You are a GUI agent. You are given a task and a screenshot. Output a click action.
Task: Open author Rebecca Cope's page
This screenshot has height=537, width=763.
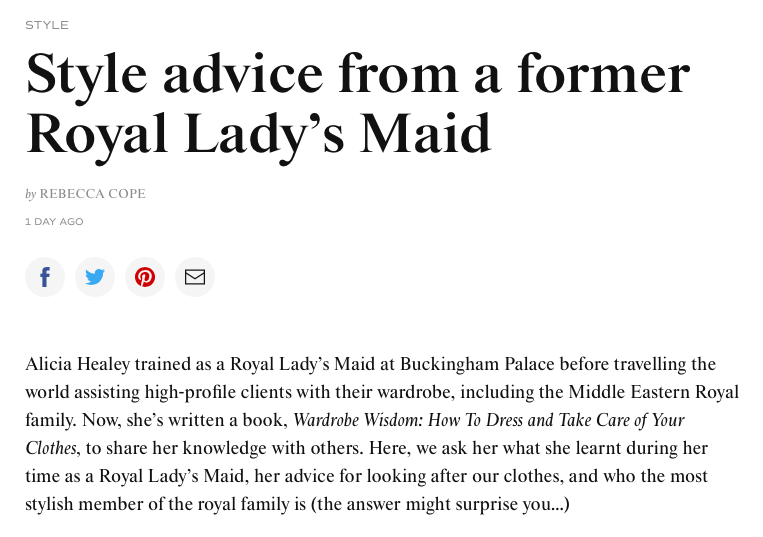click(x=92, y=194)
